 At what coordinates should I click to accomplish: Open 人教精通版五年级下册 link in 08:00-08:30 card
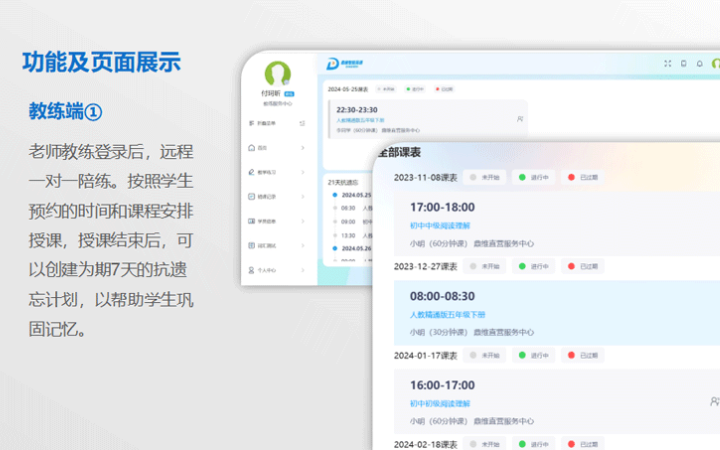pyautogui.click(x=447, y=314)
